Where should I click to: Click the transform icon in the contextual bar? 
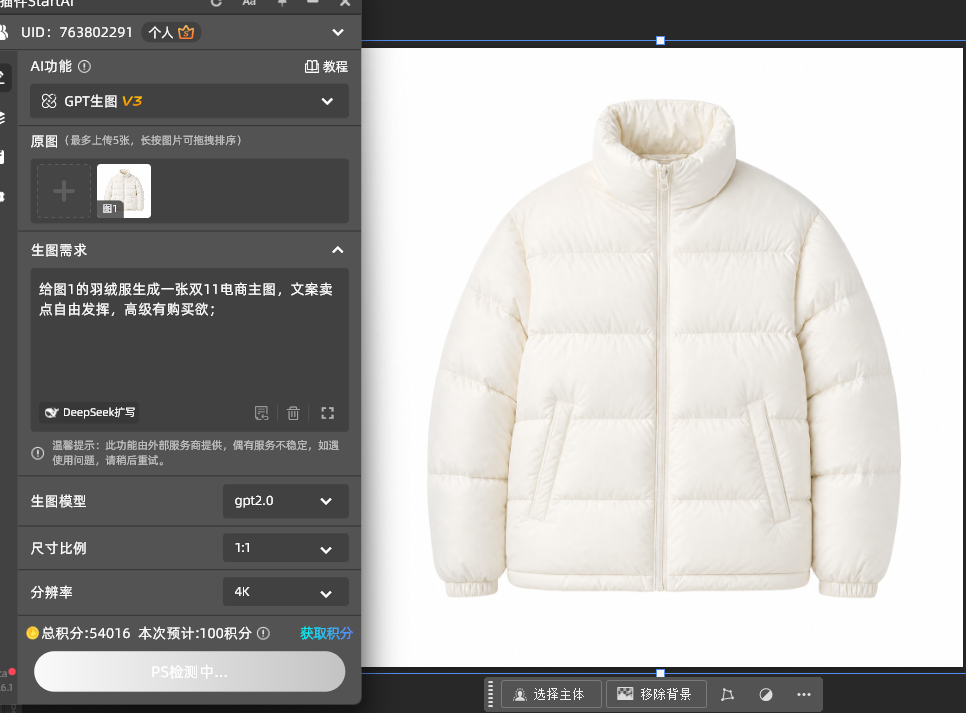pos(727,695)
